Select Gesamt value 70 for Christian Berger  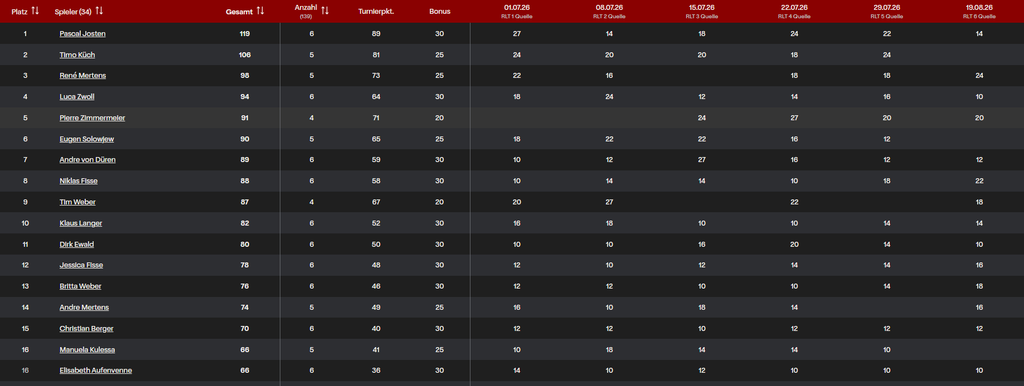[245, 329]
